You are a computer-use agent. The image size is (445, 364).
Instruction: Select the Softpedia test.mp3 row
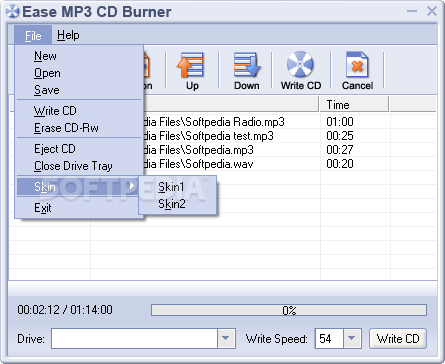point(223,136)
